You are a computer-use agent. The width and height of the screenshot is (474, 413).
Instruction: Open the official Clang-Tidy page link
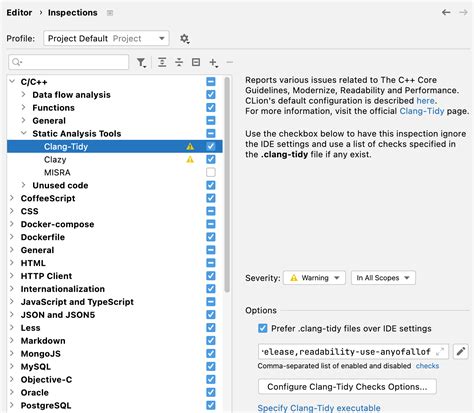coord(422,111)
